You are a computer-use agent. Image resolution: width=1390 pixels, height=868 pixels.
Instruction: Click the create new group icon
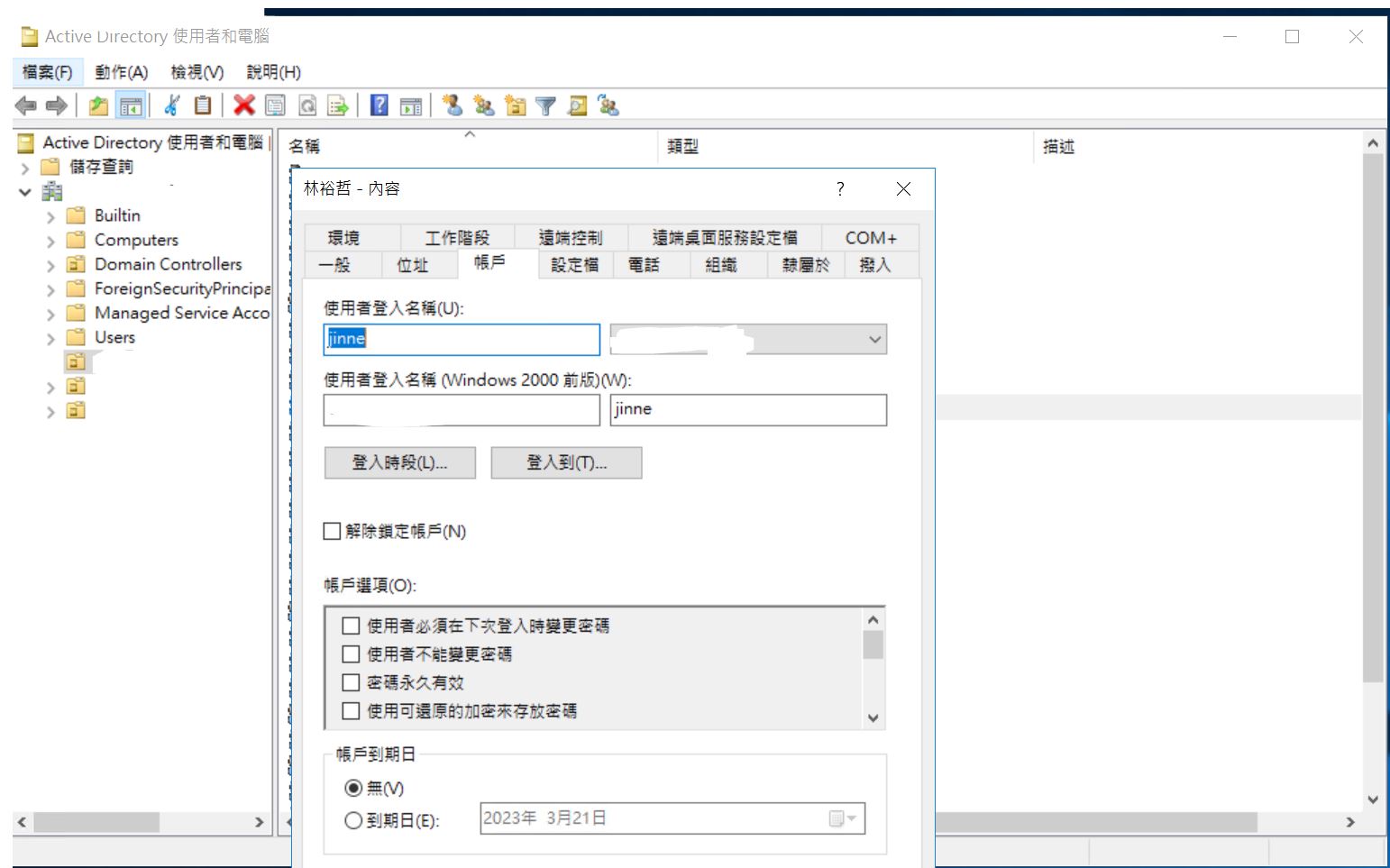coord(484,106)
